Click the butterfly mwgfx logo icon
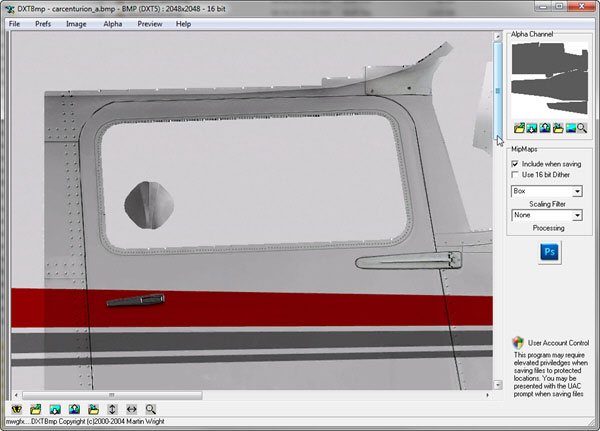This screenshot has height=431, width=600. (16, 409)
